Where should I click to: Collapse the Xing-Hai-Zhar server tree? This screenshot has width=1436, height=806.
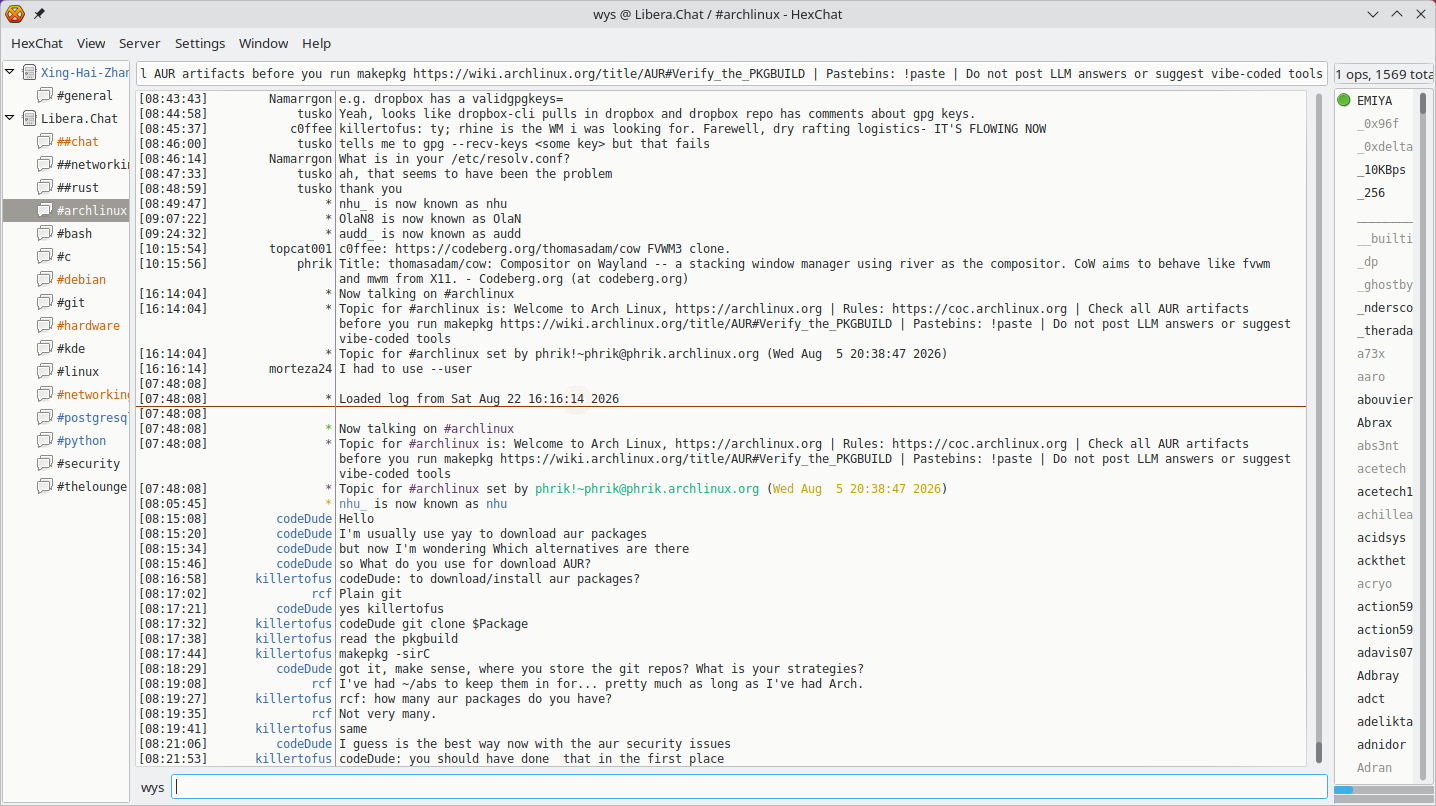(x=10, y=72)
